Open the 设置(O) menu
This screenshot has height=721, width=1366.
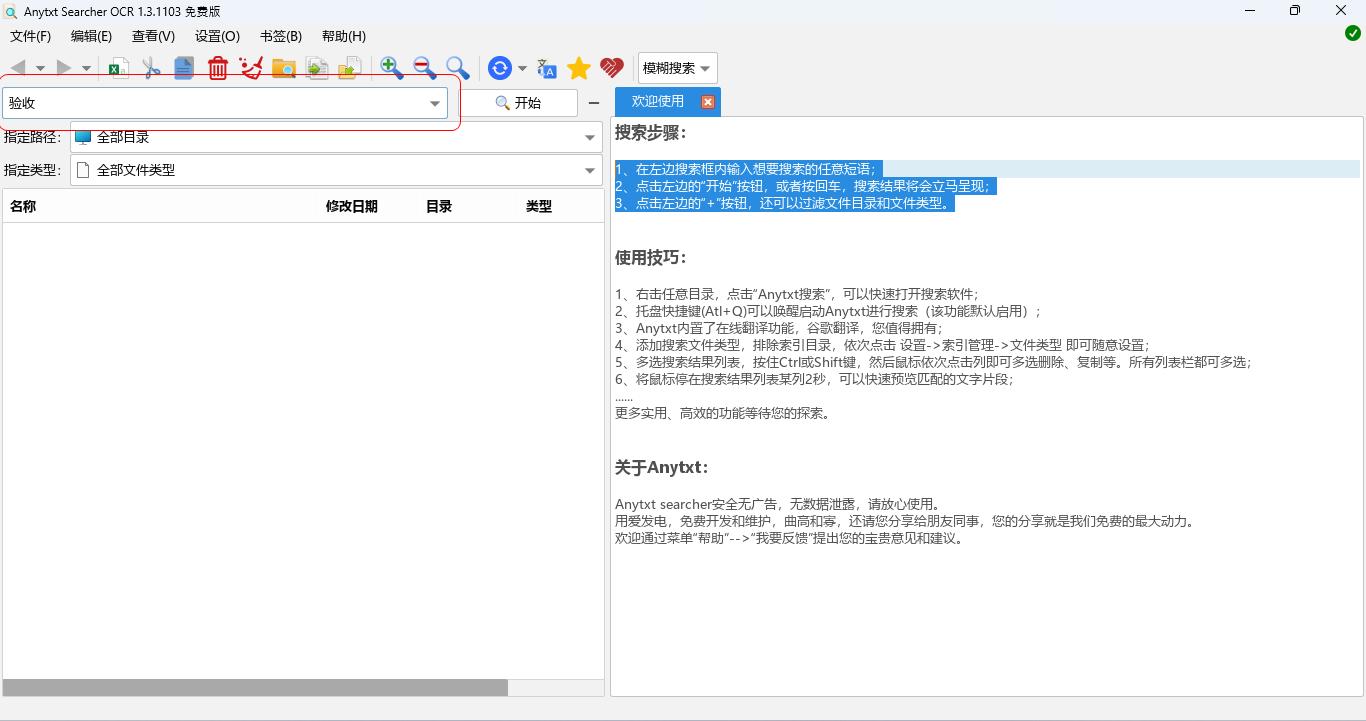click(217, 36)
